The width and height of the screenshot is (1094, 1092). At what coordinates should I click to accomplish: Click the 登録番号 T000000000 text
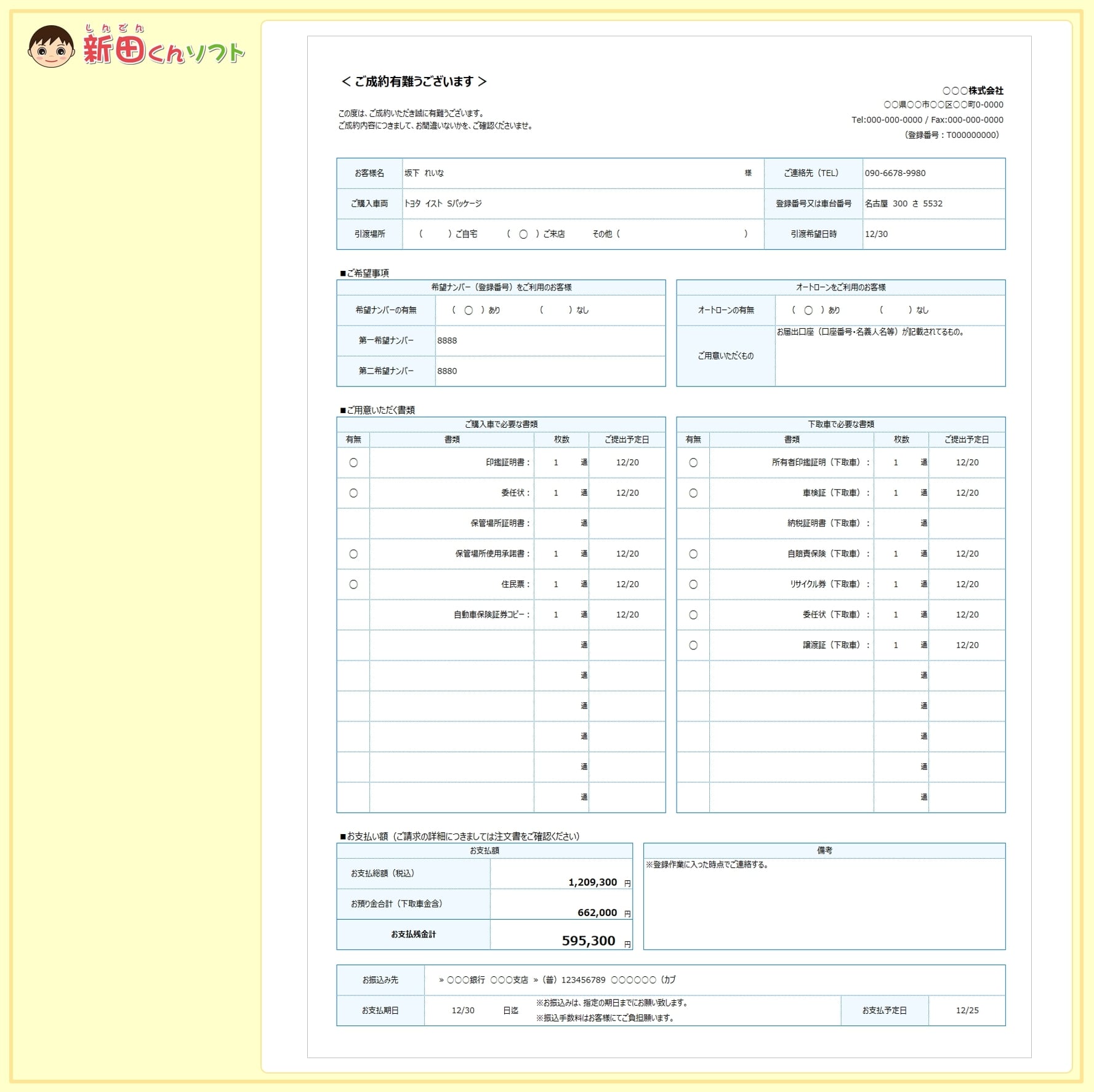(x=952, y=135)
